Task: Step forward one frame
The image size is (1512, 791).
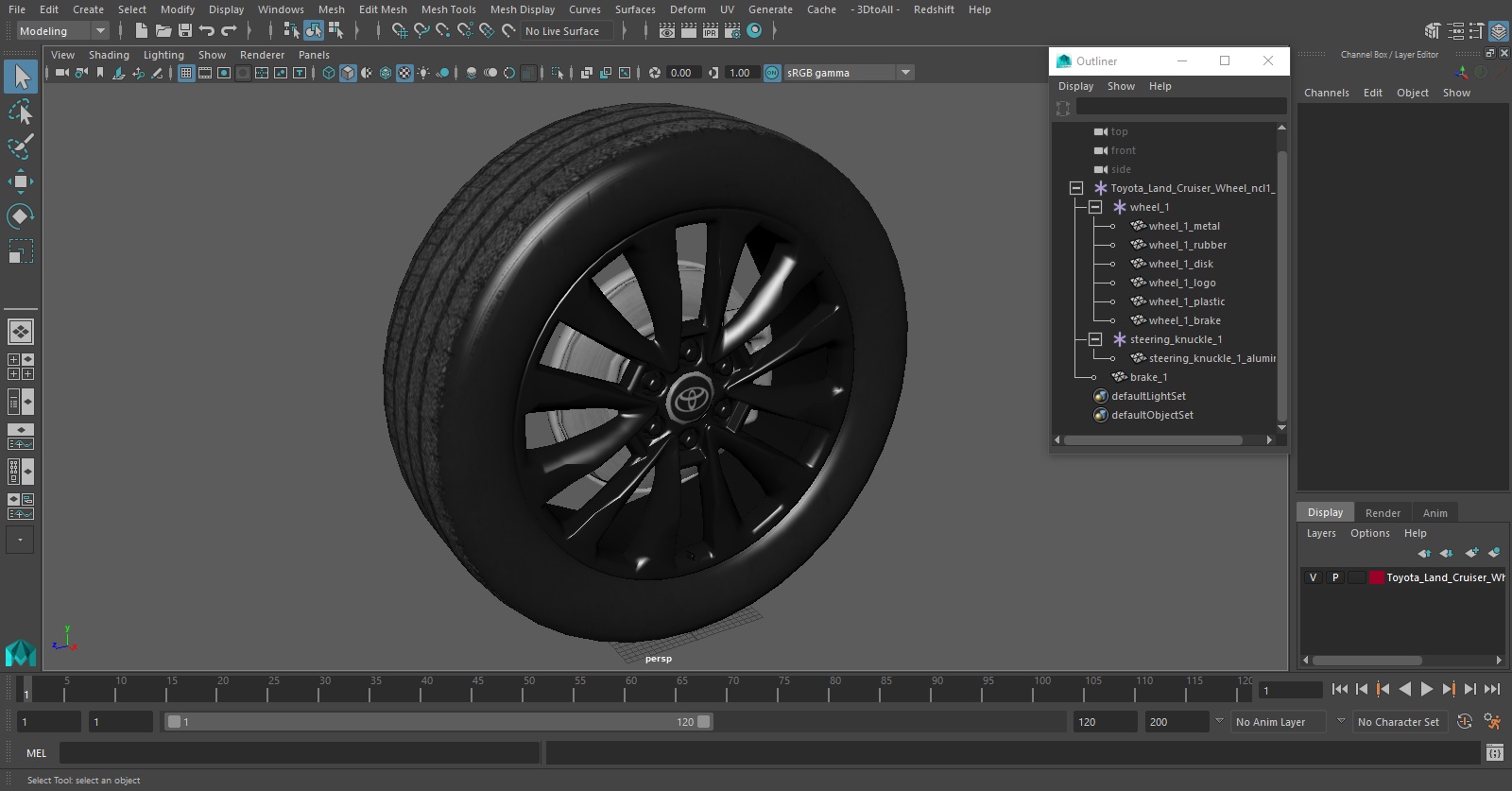Action: pos(1469,690)
